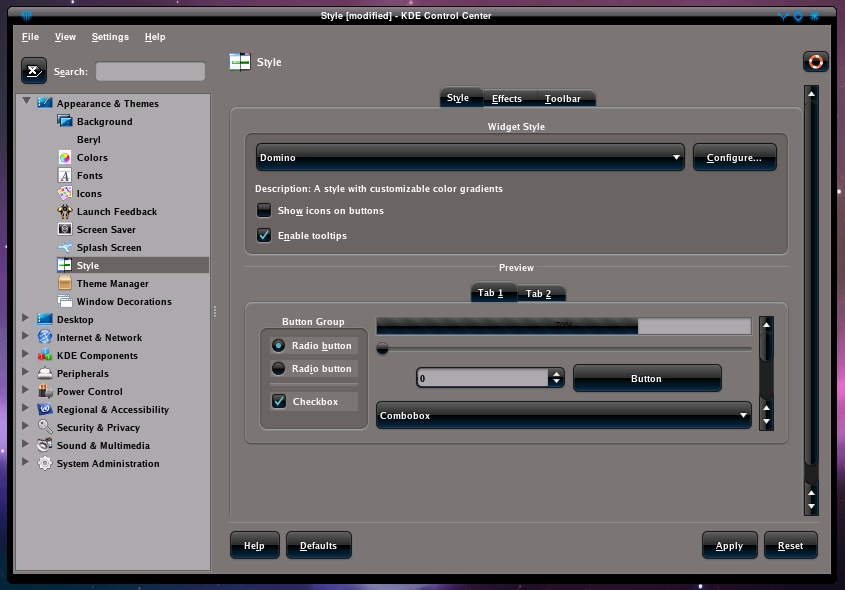Enable Show icons on buttons checkbox

[264, 210]
